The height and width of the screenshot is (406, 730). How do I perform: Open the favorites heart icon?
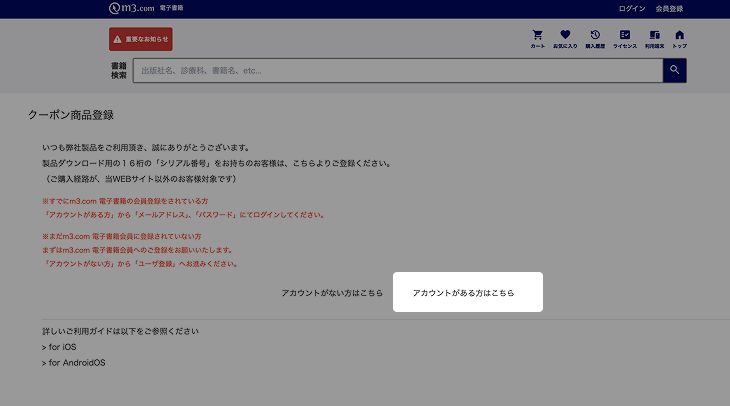[x=565, y=37]
